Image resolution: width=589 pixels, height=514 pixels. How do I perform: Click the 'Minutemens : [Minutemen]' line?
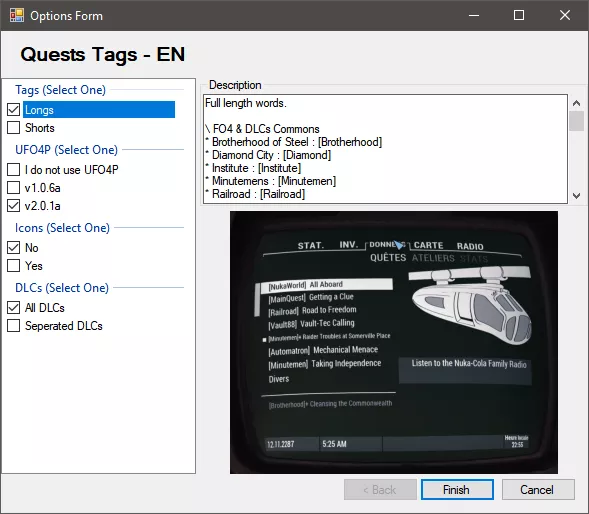click(270, 181)
